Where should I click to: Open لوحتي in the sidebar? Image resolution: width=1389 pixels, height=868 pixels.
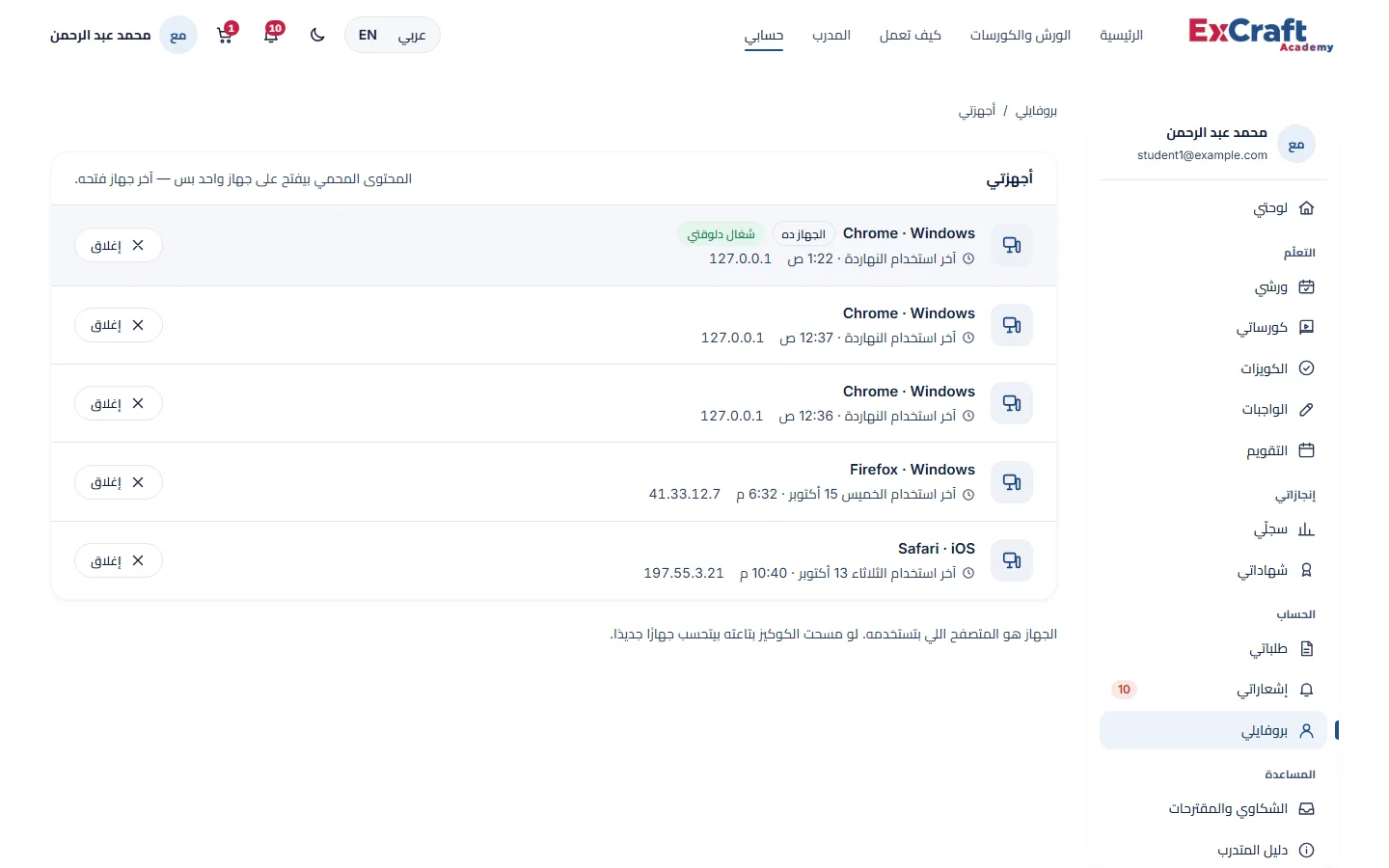pyautogui.click(x=1213, y=208)
